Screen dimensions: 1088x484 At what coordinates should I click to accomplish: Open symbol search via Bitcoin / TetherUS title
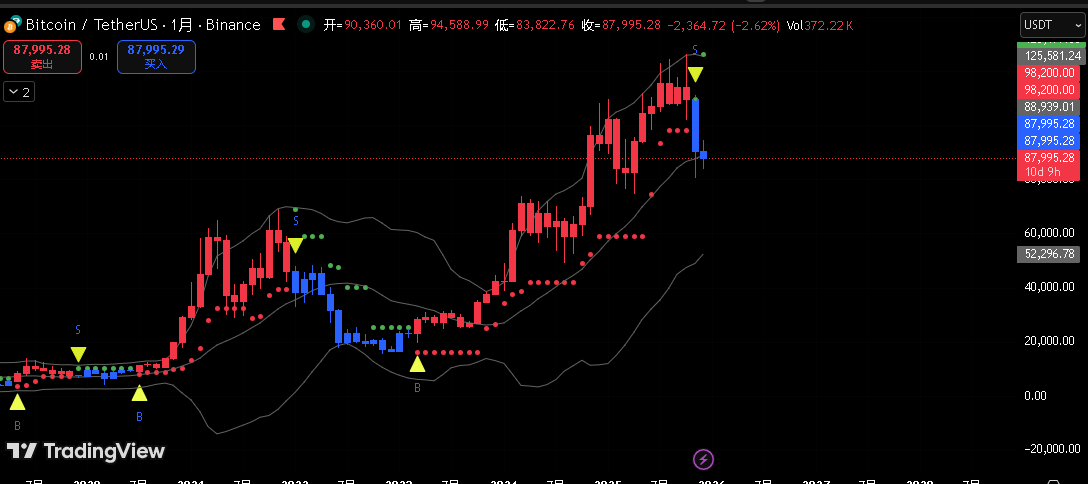(x=143, y=25)
